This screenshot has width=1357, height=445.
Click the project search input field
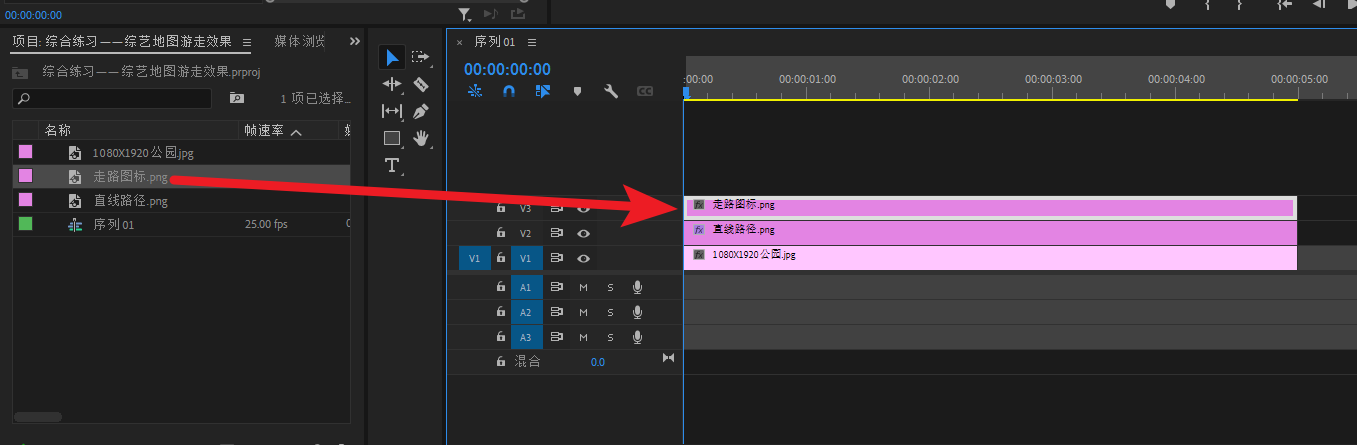click(112, 98)
